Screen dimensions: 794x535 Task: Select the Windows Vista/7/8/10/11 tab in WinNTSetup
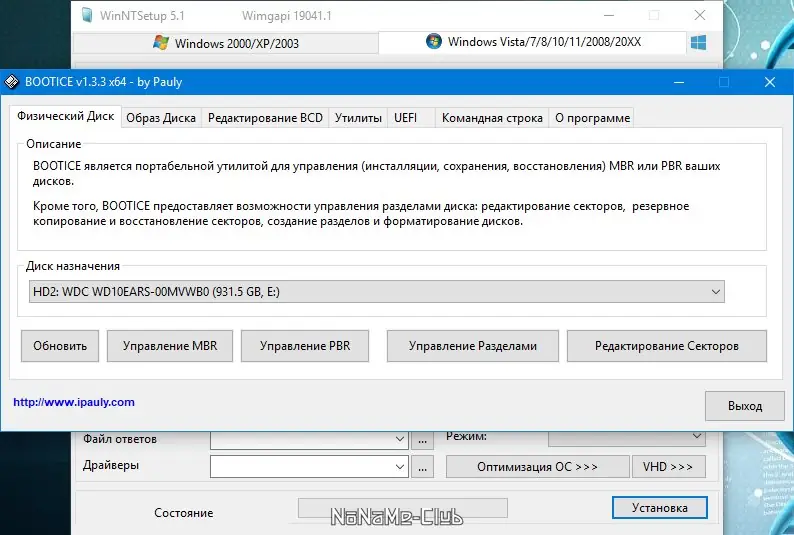coord(532,42)
